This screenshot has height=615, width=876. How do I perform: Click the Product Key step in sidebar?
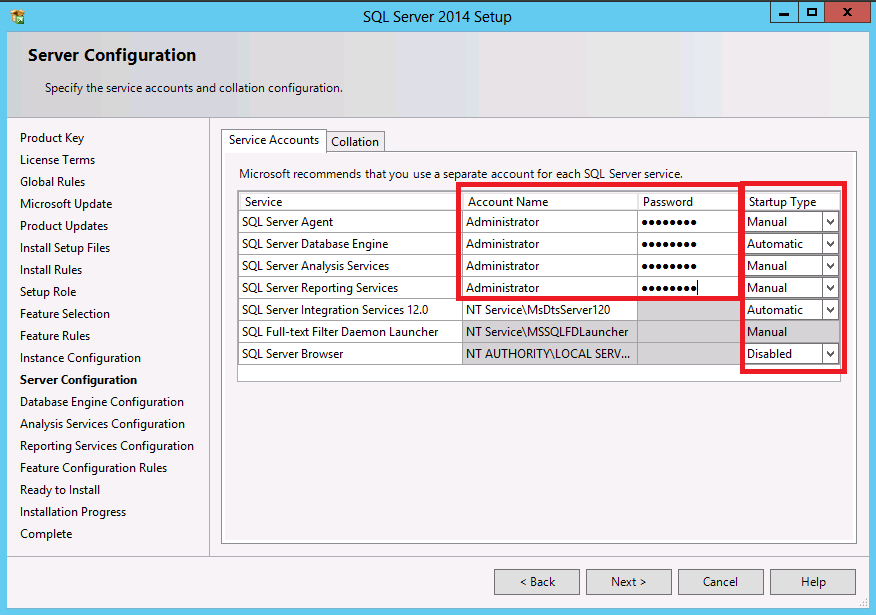pos(52,138)
